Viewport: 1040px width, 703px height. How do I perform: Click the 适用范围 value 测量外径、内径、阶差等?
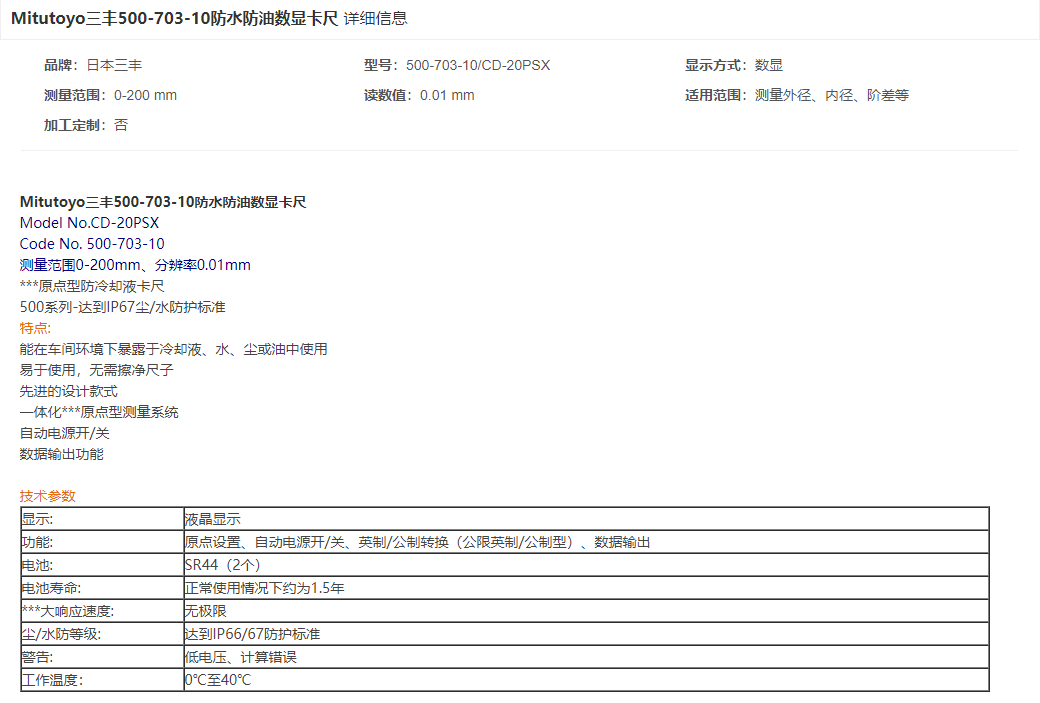pos(832,95)
